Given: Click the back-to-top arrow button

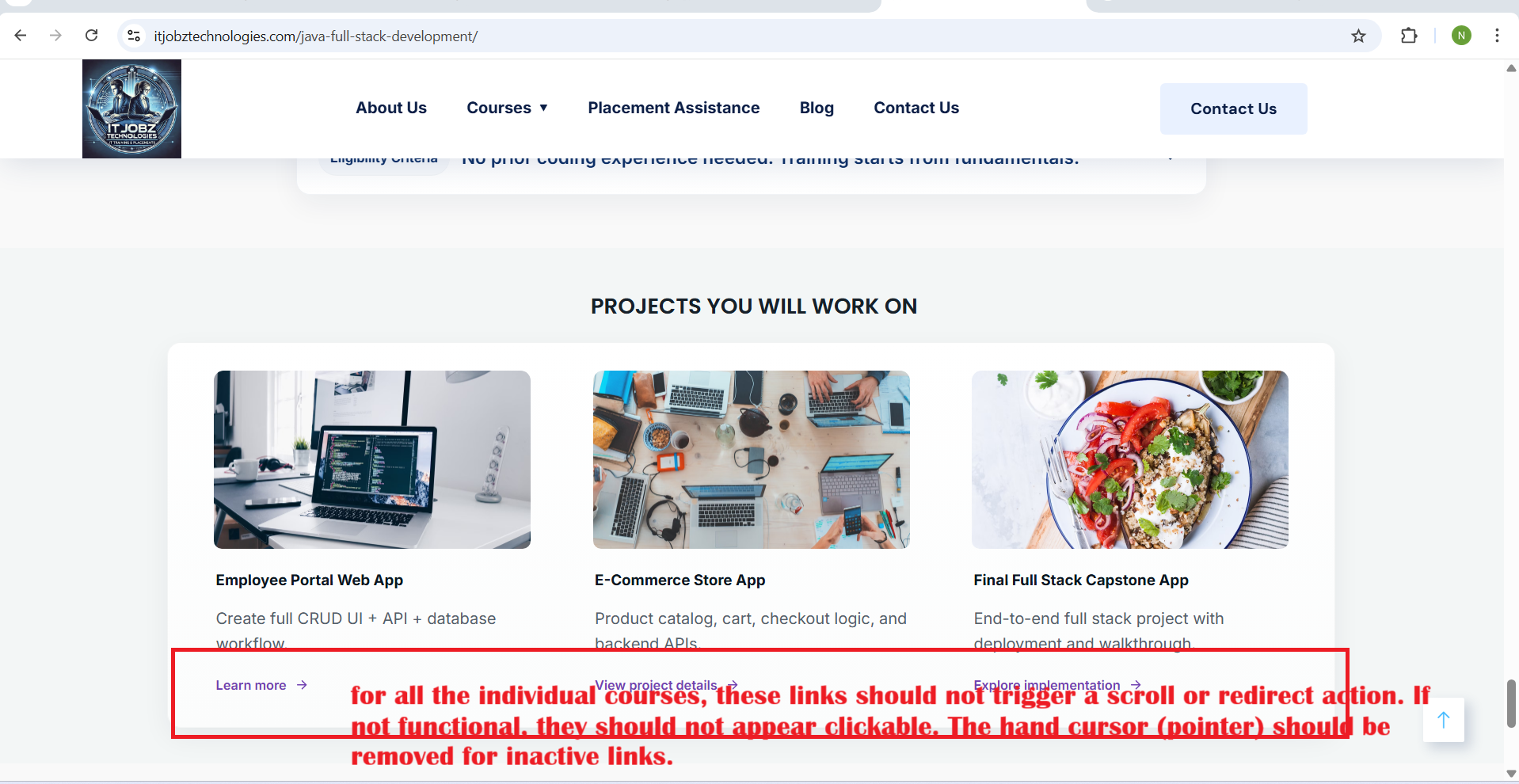Looking at the screenshot, I should click(x=1443, y=720).
